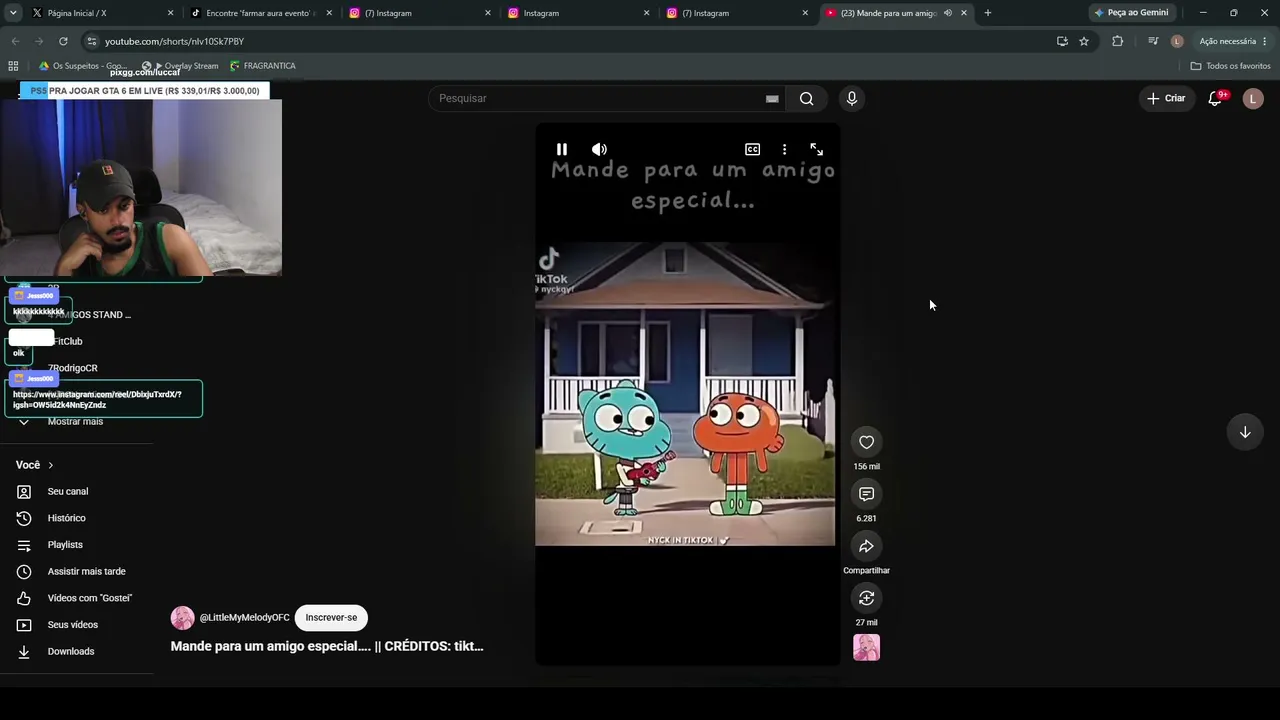Open Assistir mais tarde

tap(86, 571)
